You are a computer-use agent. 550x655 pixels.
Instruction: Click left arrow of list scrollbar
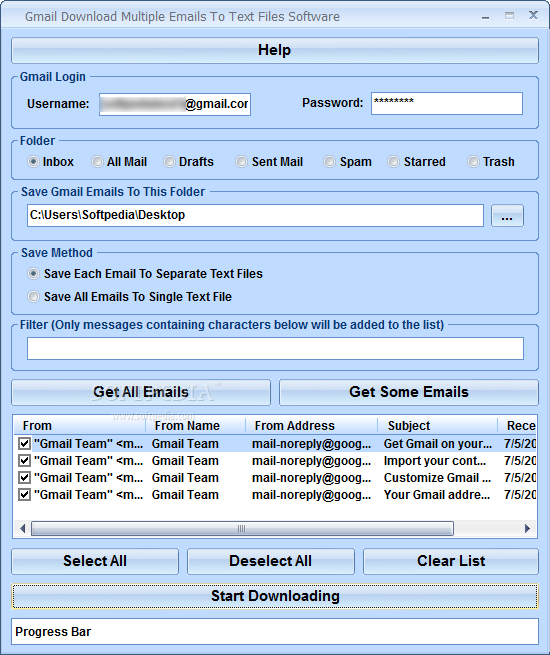point(23,529)
